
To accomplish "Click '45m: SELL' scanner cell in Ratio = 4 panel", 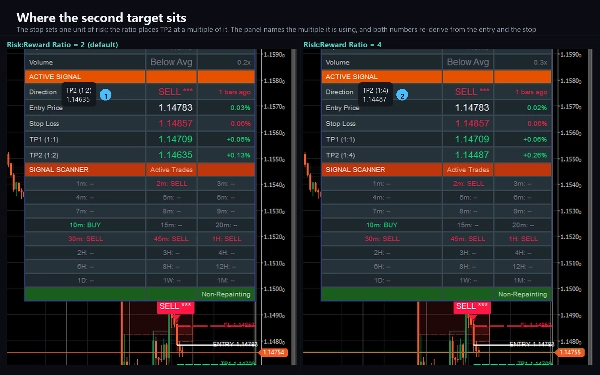I will tap(468, 239).
